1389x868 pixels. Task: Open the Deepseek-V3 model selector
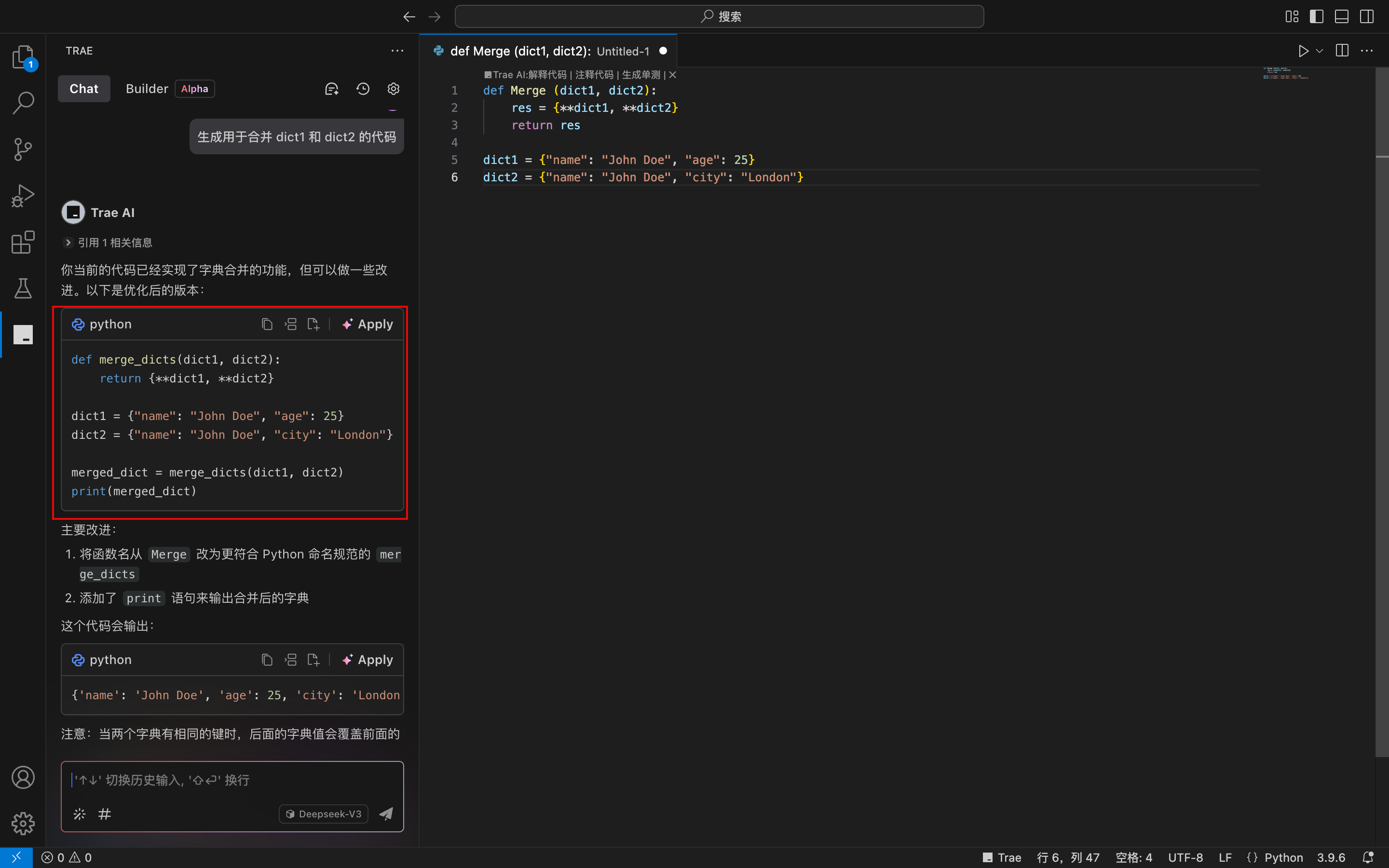pos(324,814)
